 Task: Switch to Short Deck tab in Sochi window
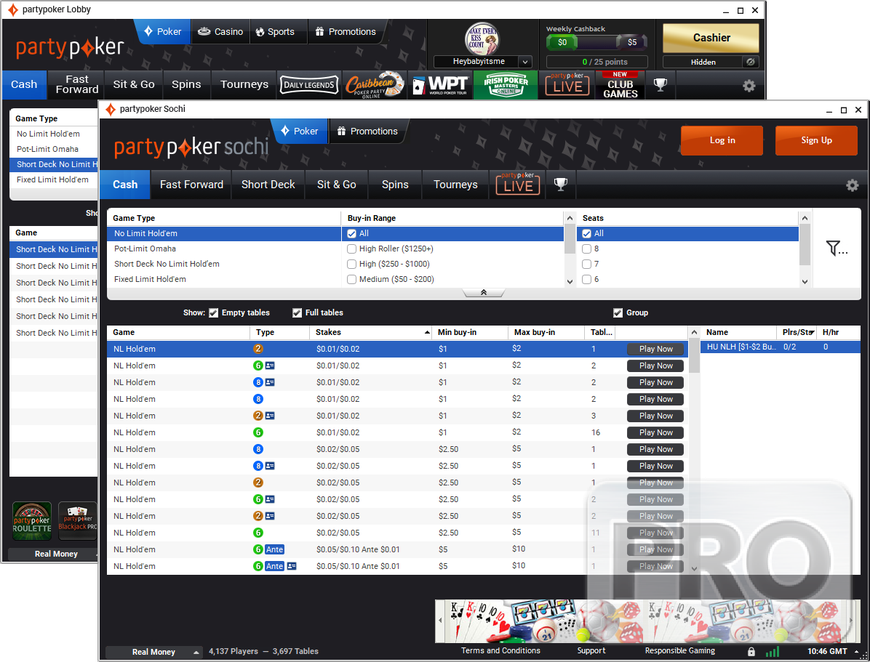(268, 184)
